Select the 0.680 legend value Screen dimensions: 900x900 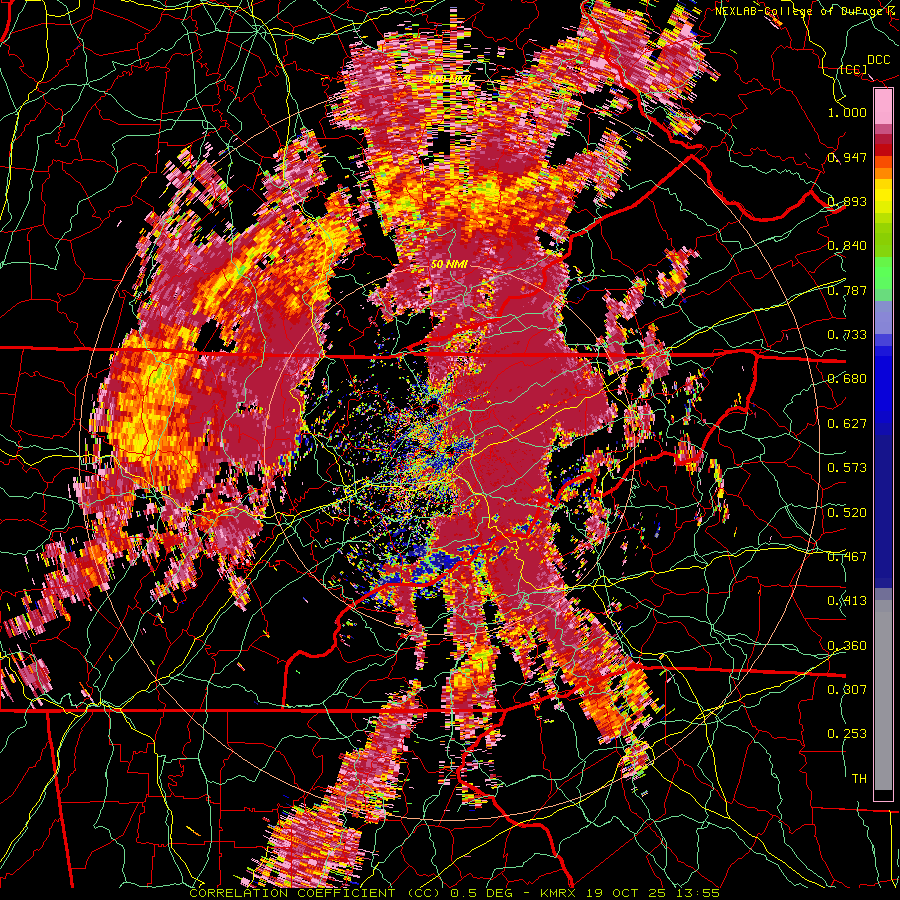click(847, 379)
